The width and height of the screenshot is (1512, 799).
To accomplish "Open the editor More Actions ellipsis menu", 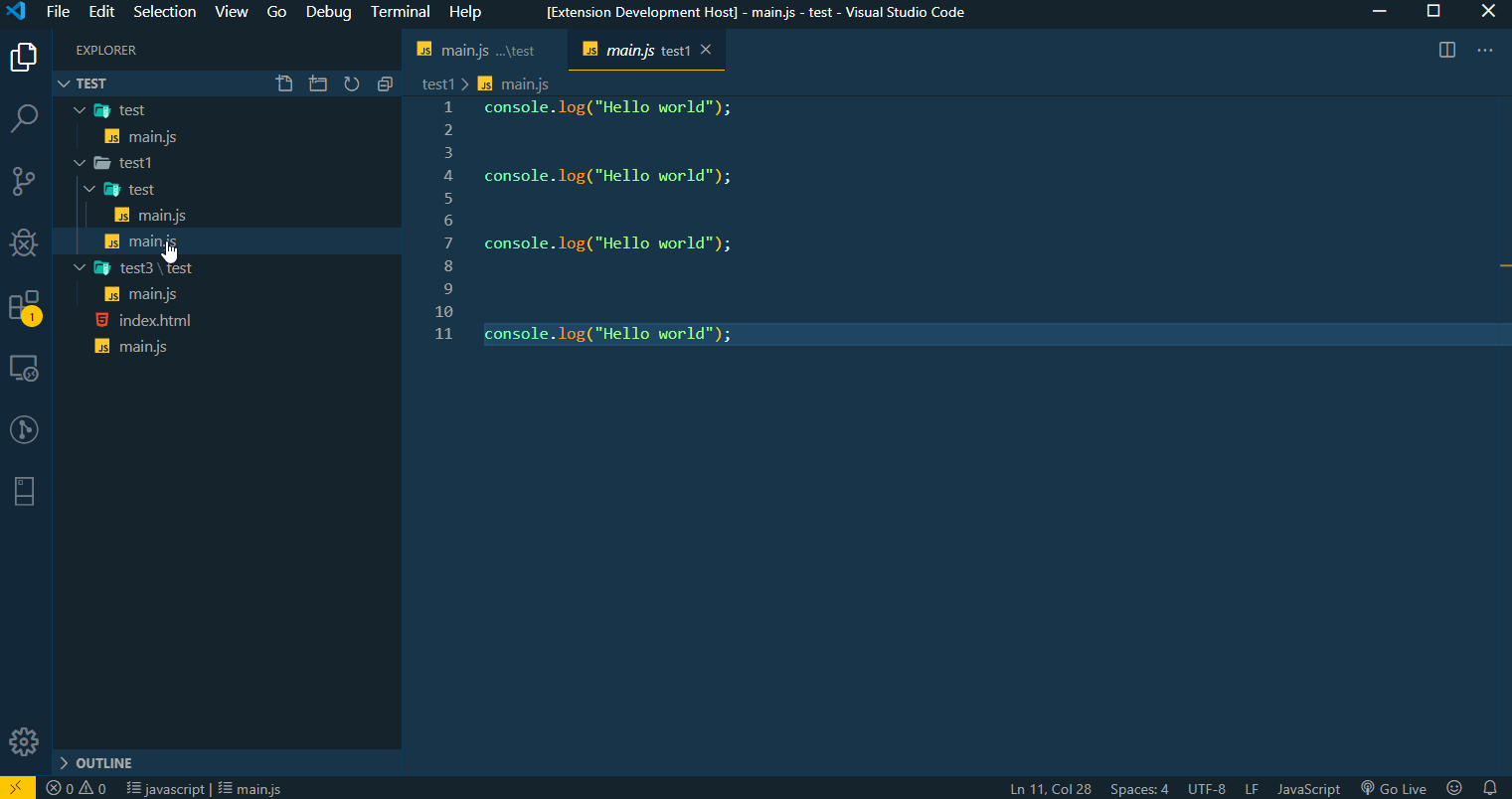I will [x=1485, y=50].
